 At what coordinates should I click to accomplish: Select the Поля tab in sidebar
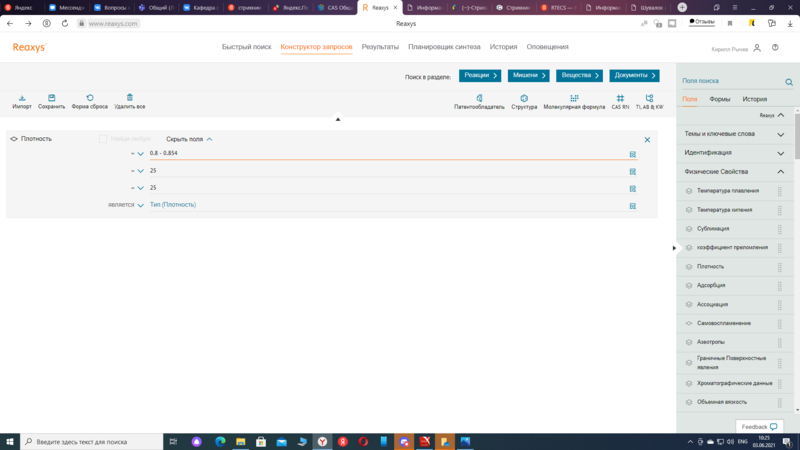(689, 99)
